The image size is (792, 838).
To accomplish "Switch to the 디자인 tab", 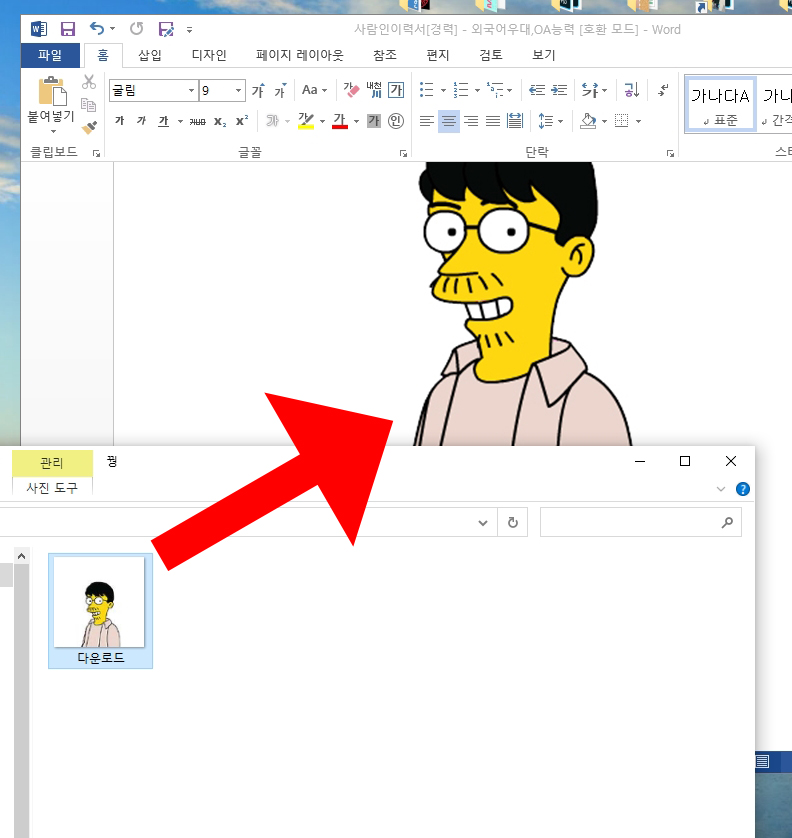I will (209, 55).
